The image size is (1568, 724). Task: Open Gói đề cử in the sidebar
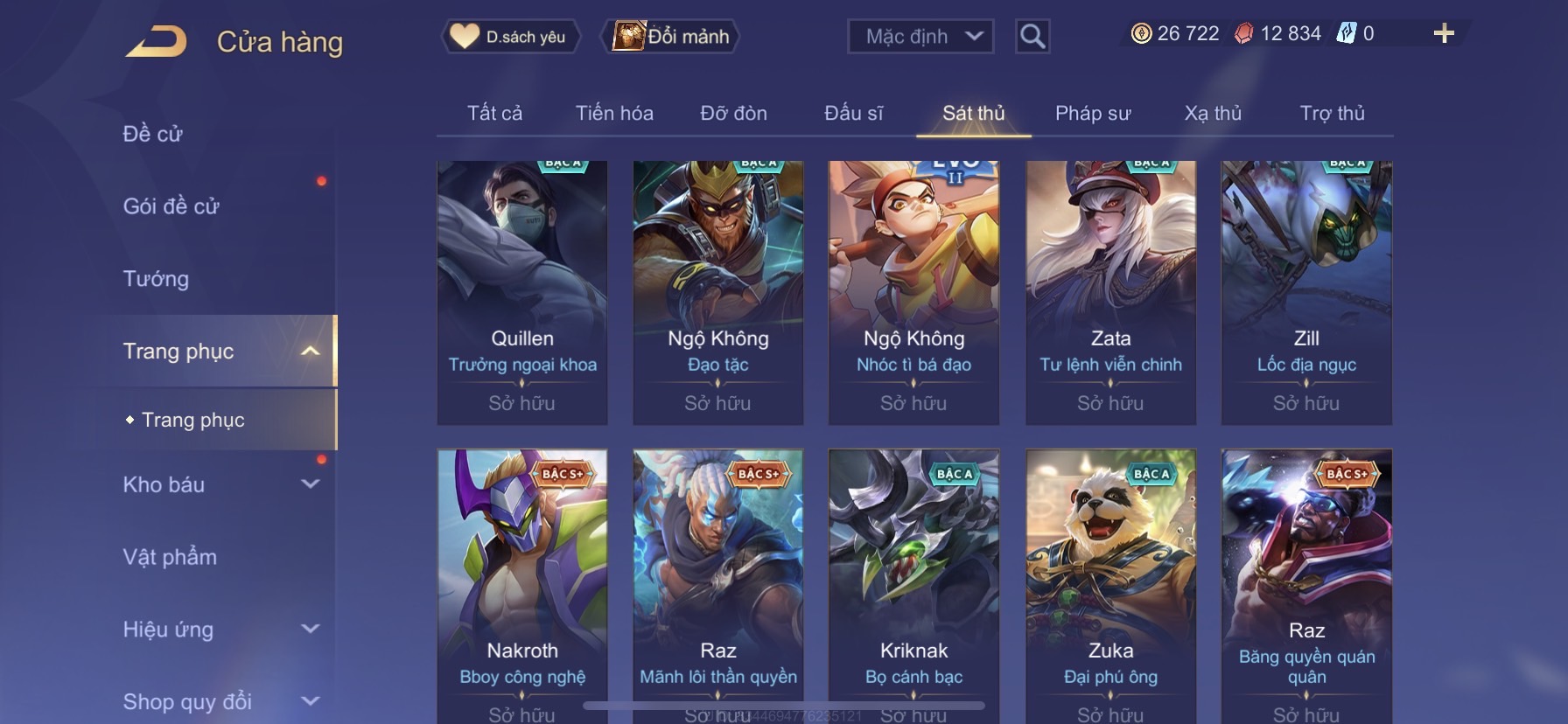pyautogui.click(x=171, y=206)
